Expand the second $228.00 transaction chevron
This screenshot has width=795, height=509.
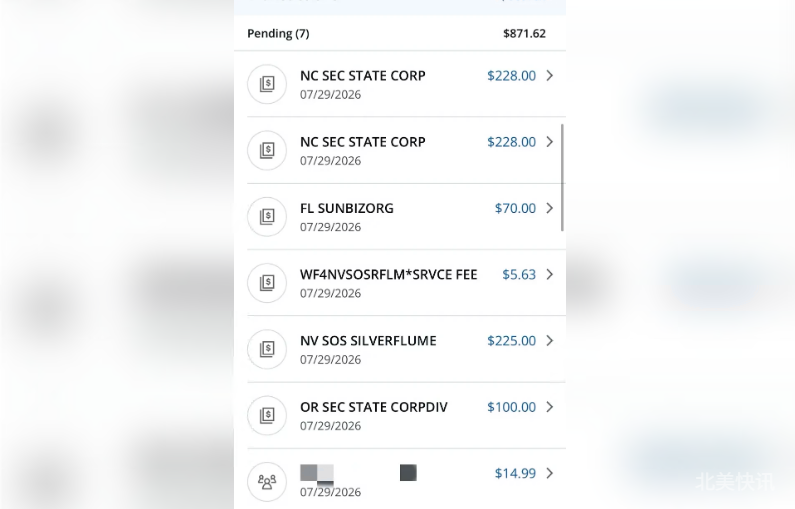[x=550, y=142]
